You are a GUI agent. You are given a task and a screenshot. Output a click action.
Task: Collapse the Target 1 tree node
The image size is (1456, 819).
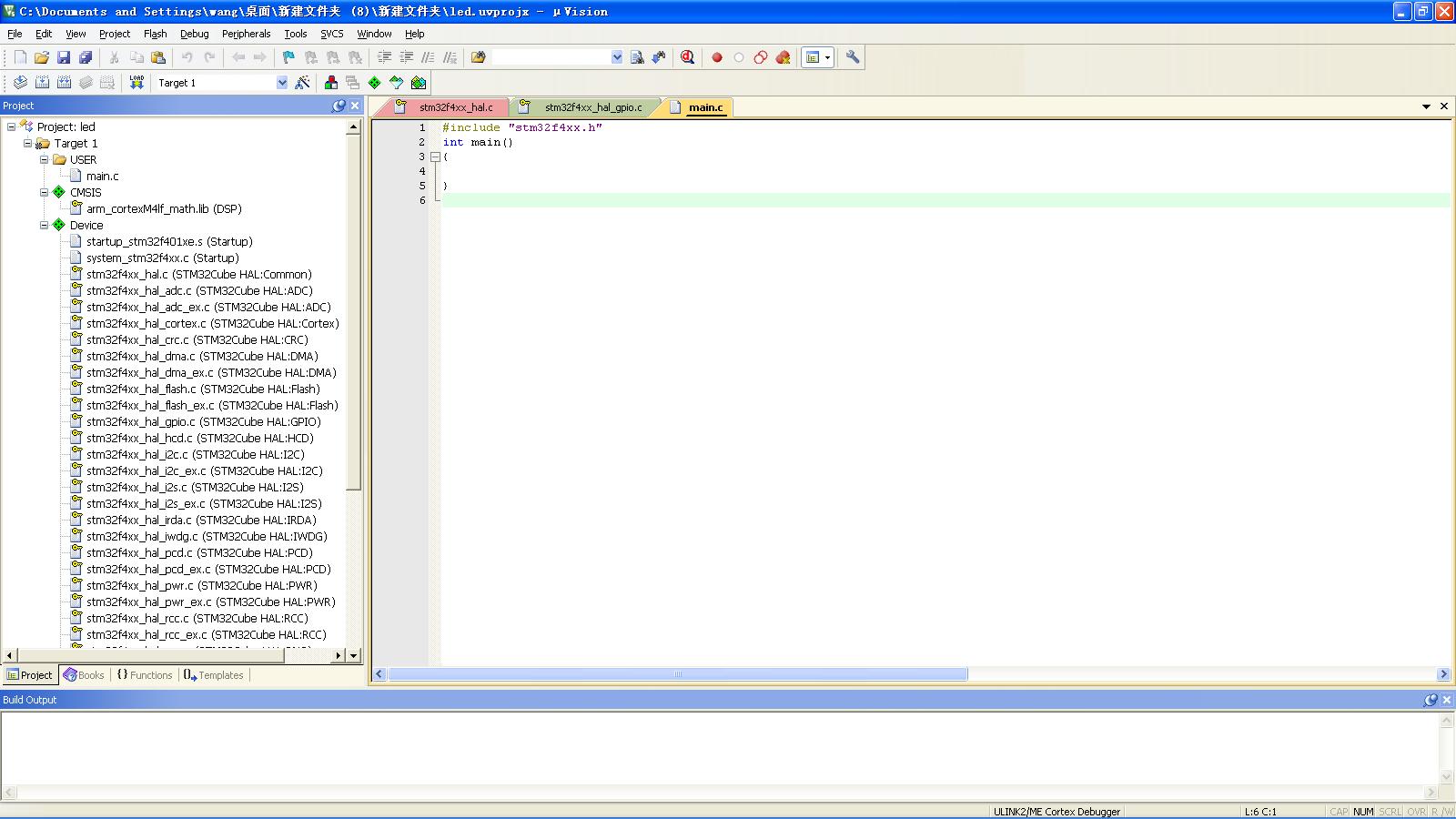(x=27, y=143)
